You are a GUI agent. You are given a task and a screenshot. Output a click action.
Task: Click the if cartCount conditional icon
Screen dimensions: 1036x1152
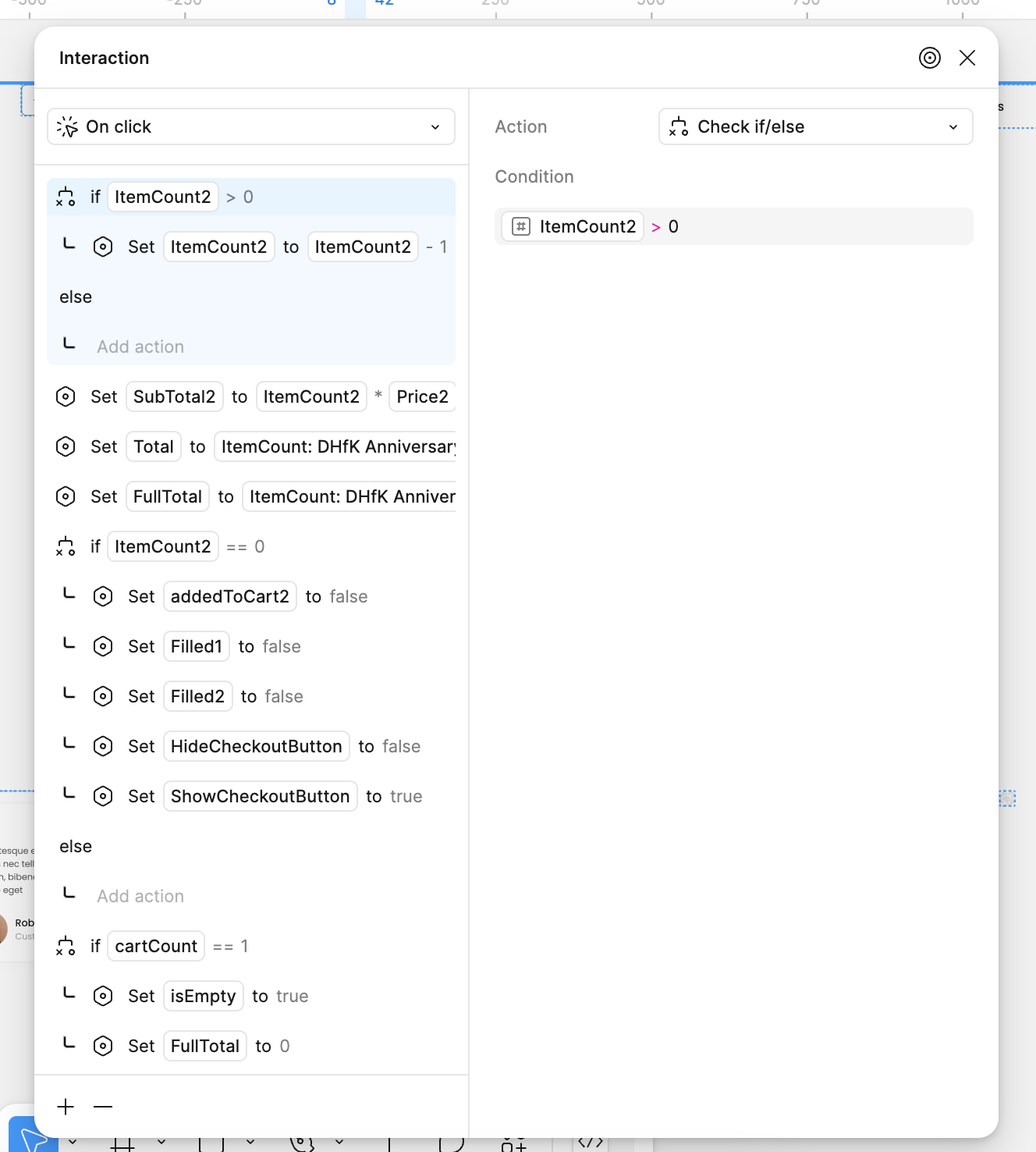[66, 946]
